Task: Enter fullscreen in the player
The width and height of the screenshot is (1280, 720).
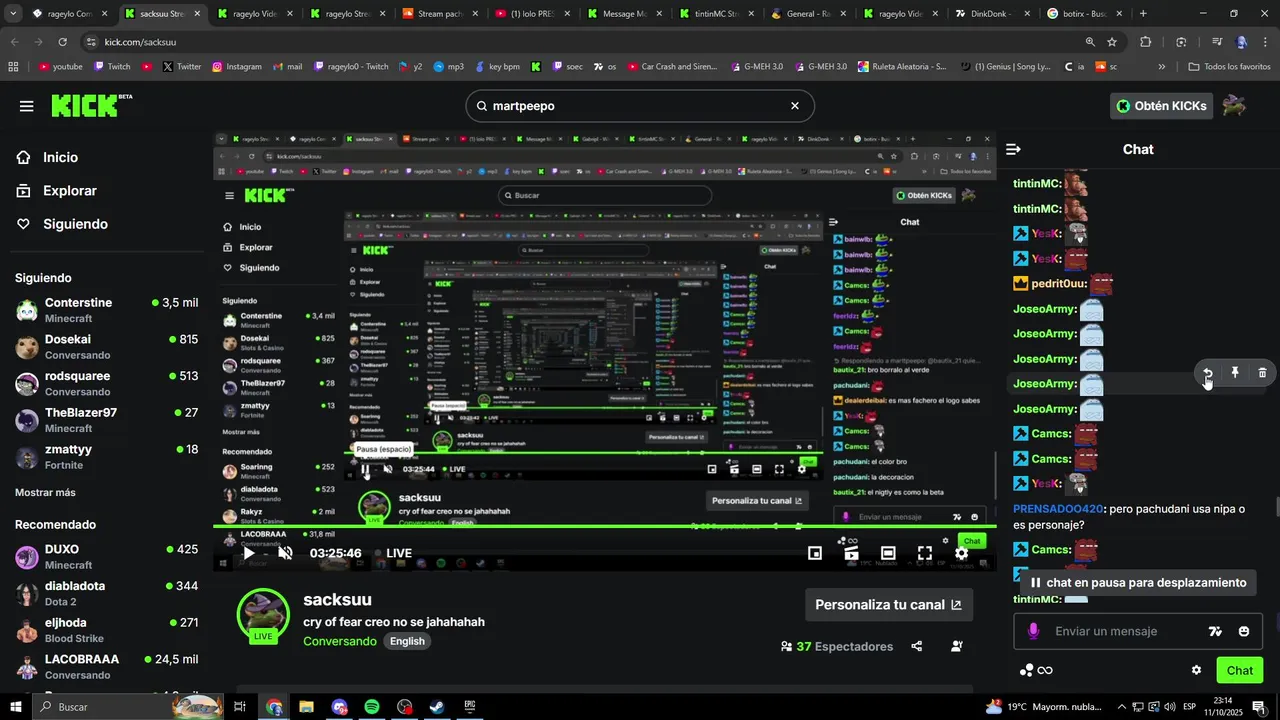Action: click(925, 553)
